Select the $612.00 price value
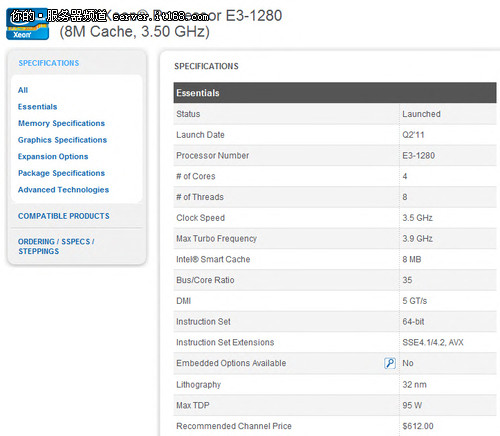500x436 pixels. click(x=418, y=426)
